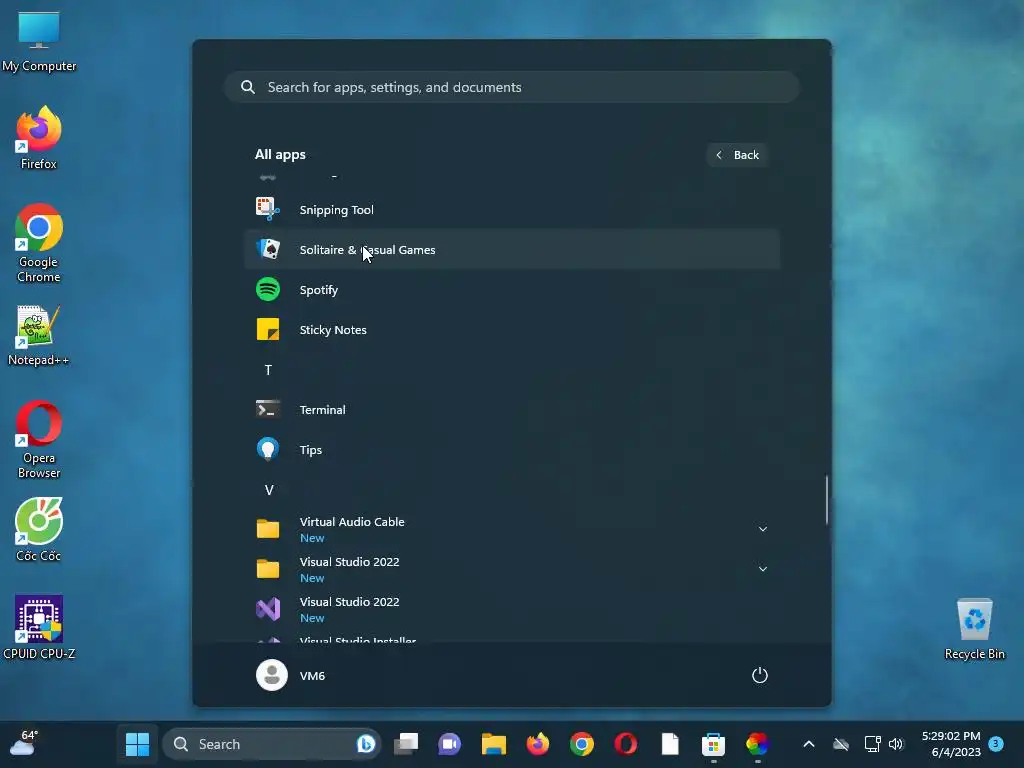Open the Tips app
The image size is (1024, 768).
pyautogui.click(x=511, y=449)
